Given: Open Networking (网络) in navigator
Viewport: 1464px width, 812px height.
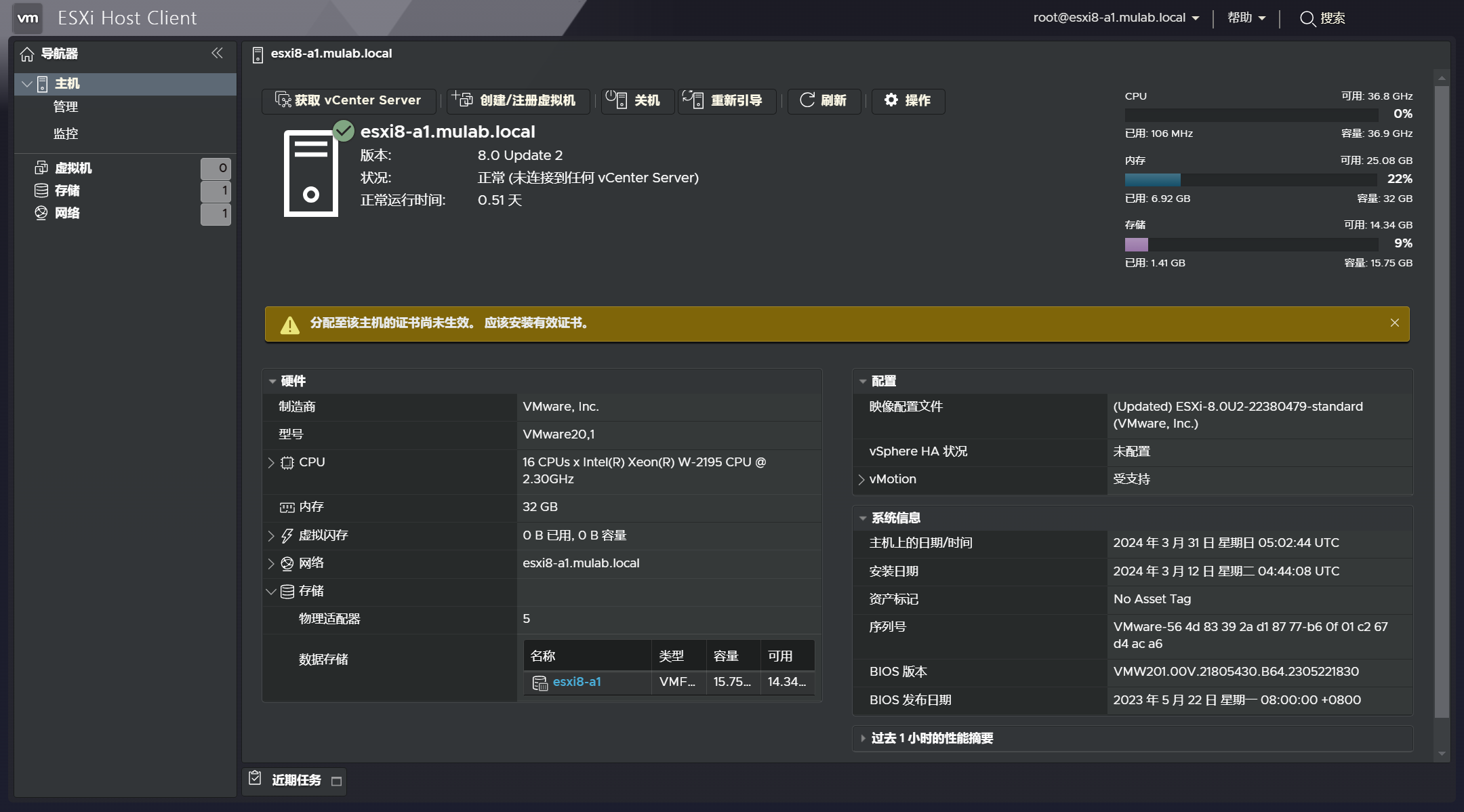Looking at the screenshot, I should tap(67, 213).
